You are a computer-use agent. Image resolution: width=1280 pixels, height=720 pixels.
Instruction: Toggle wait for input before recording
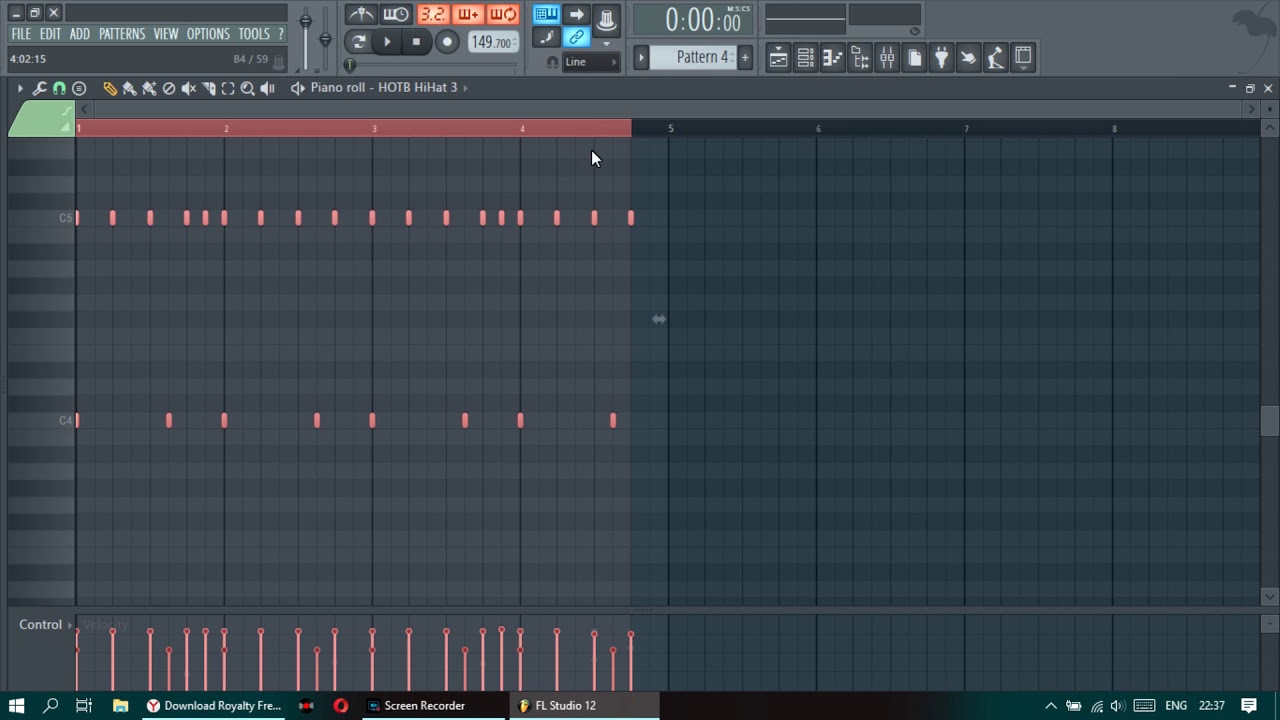click(x=396, y=14)
